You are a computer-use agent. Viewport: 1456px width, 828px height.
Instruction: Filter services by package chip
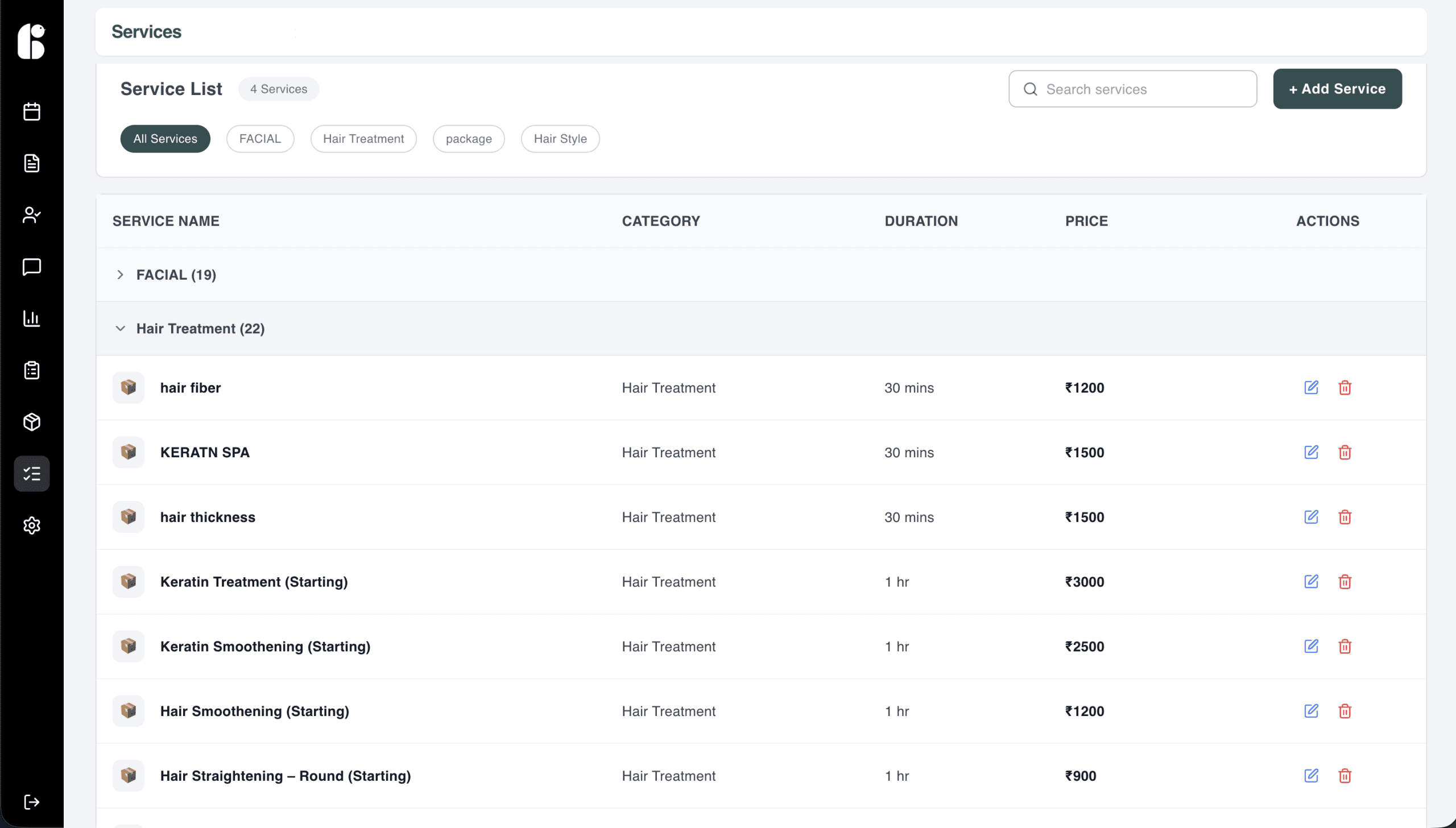[x=468, y=139]
